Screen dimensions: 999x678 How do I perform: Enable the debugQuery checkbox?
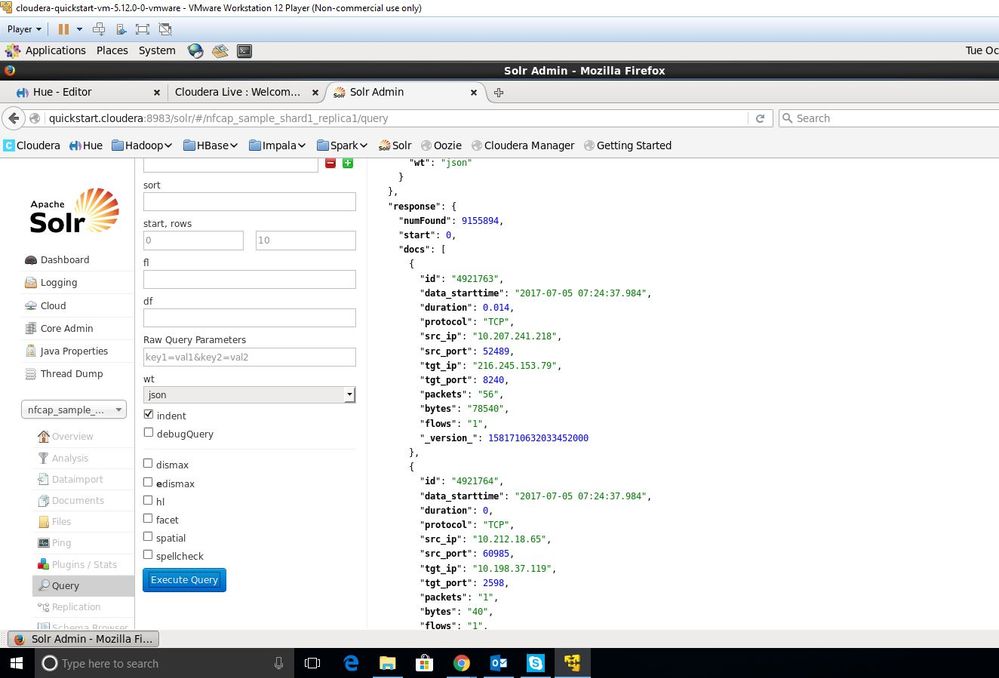(148, 433)
